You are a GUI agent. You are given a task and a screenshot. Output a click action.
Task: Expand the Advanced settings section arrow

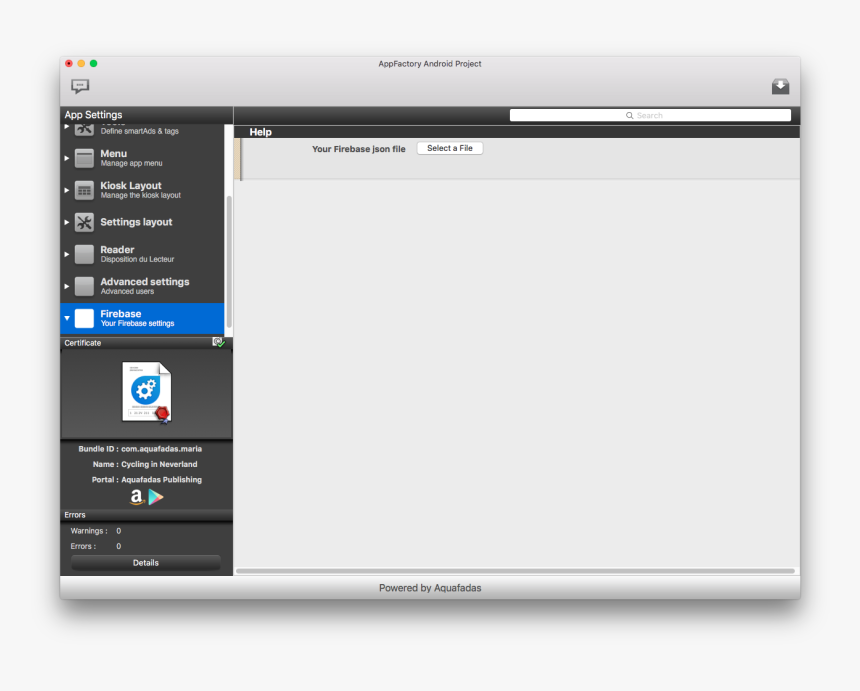click(x=67, y=286)
